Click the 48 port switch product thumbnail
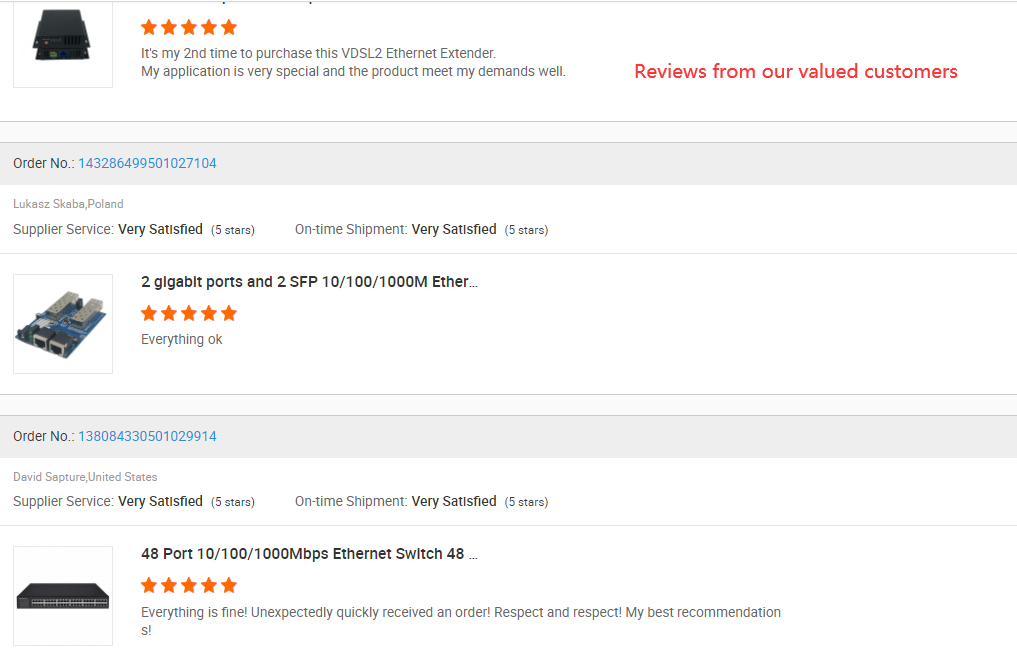Image resolution: width=1017 pixels, height=671 pixels. pyautogui.click(x=62, y=596)
